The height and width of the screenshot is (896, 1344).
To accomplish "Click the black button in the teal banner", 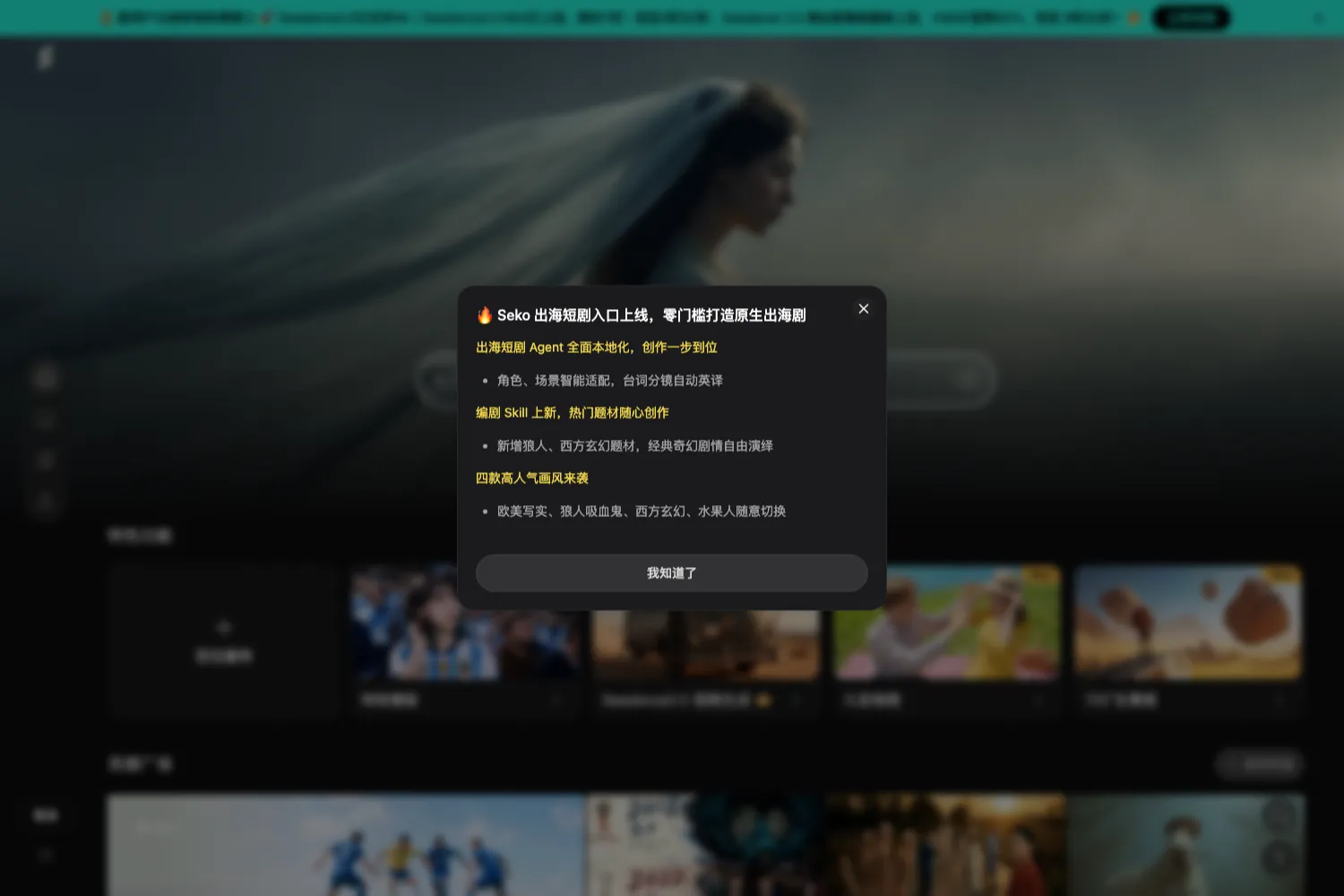I will point(1191,18).
